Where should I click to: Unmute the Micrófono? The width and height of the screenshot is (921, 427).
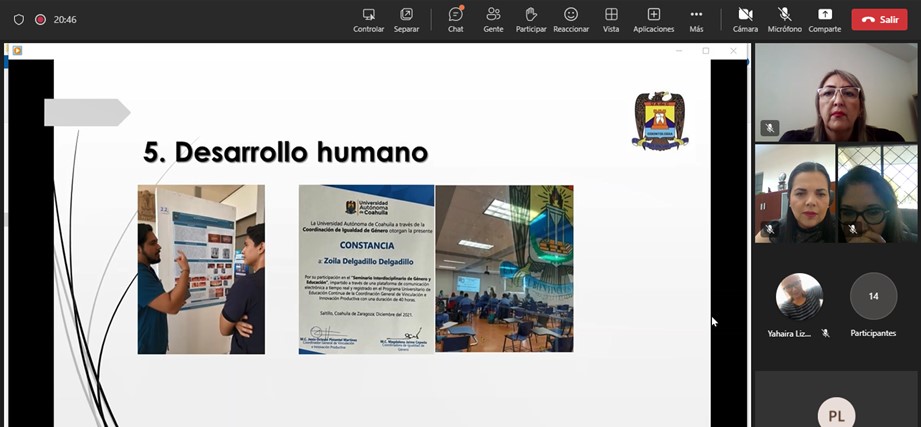click(785, 18)
